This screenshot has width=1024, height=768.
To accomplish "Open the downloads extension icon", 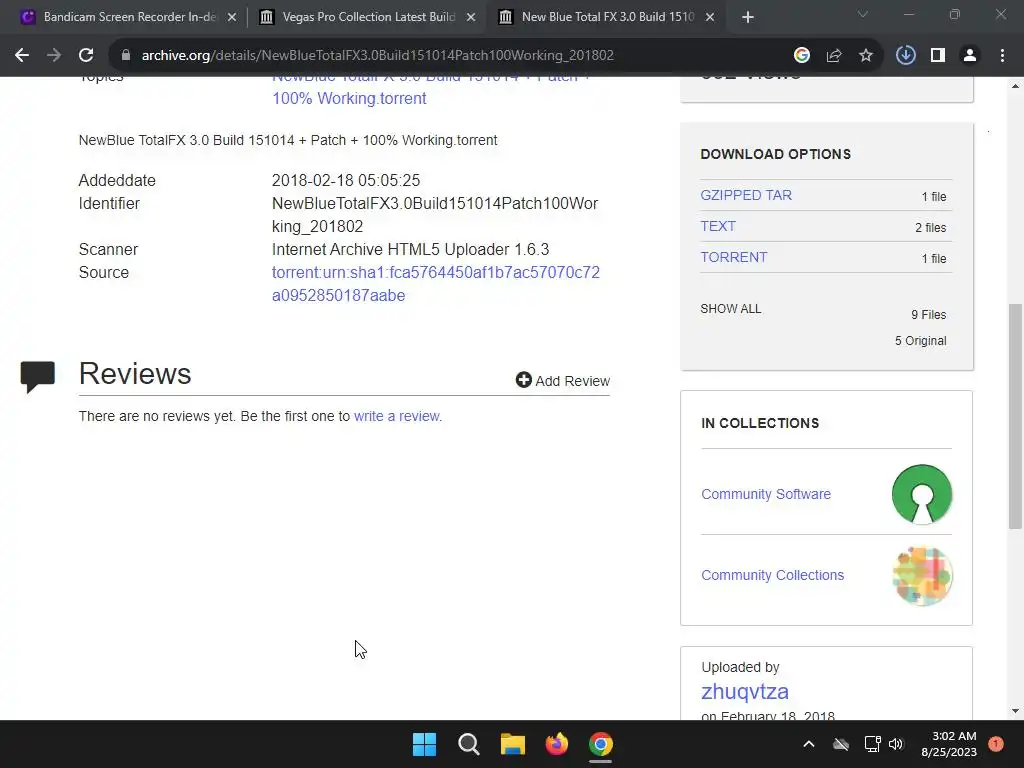I will click(906, 56).
